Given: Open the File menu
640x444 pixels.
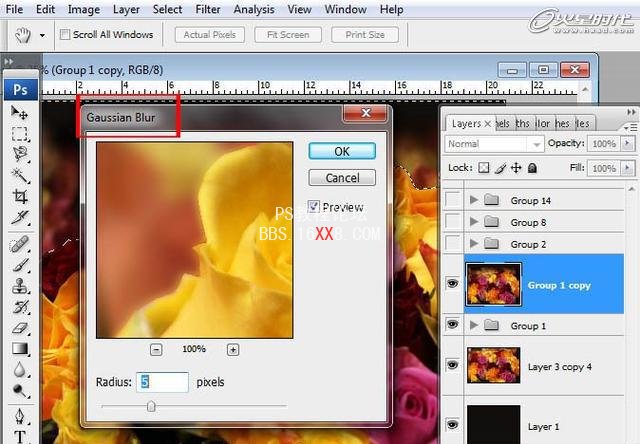Looking at the screenshot, I should [14, 9].
